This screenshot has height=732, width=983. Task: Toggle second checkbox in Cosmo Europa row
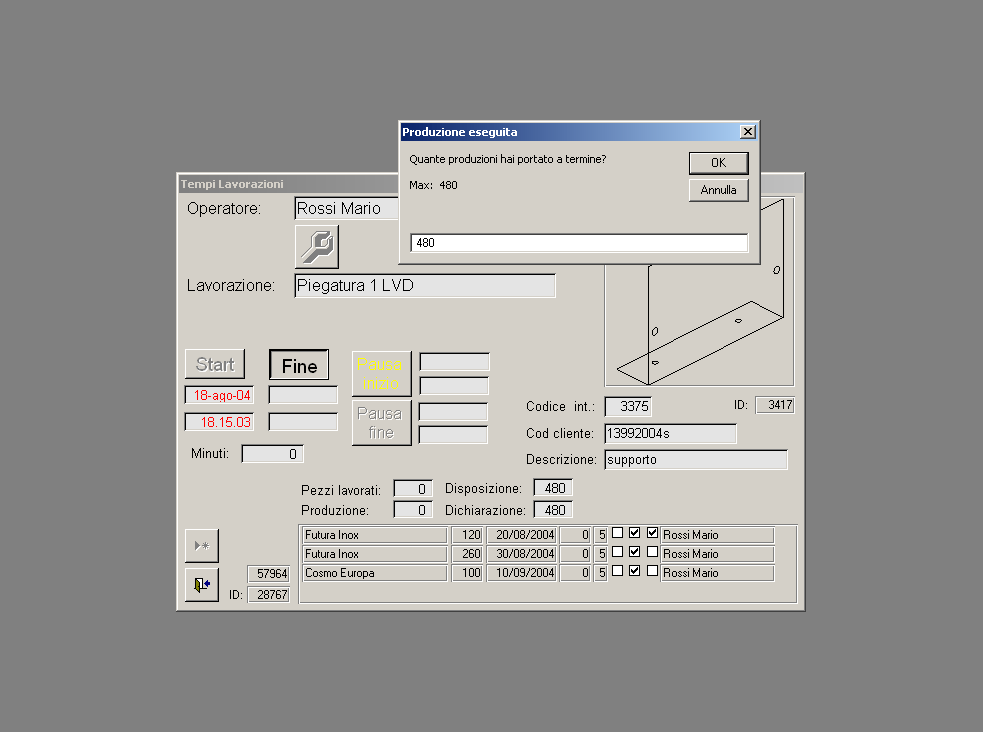[x=634, y=571]
